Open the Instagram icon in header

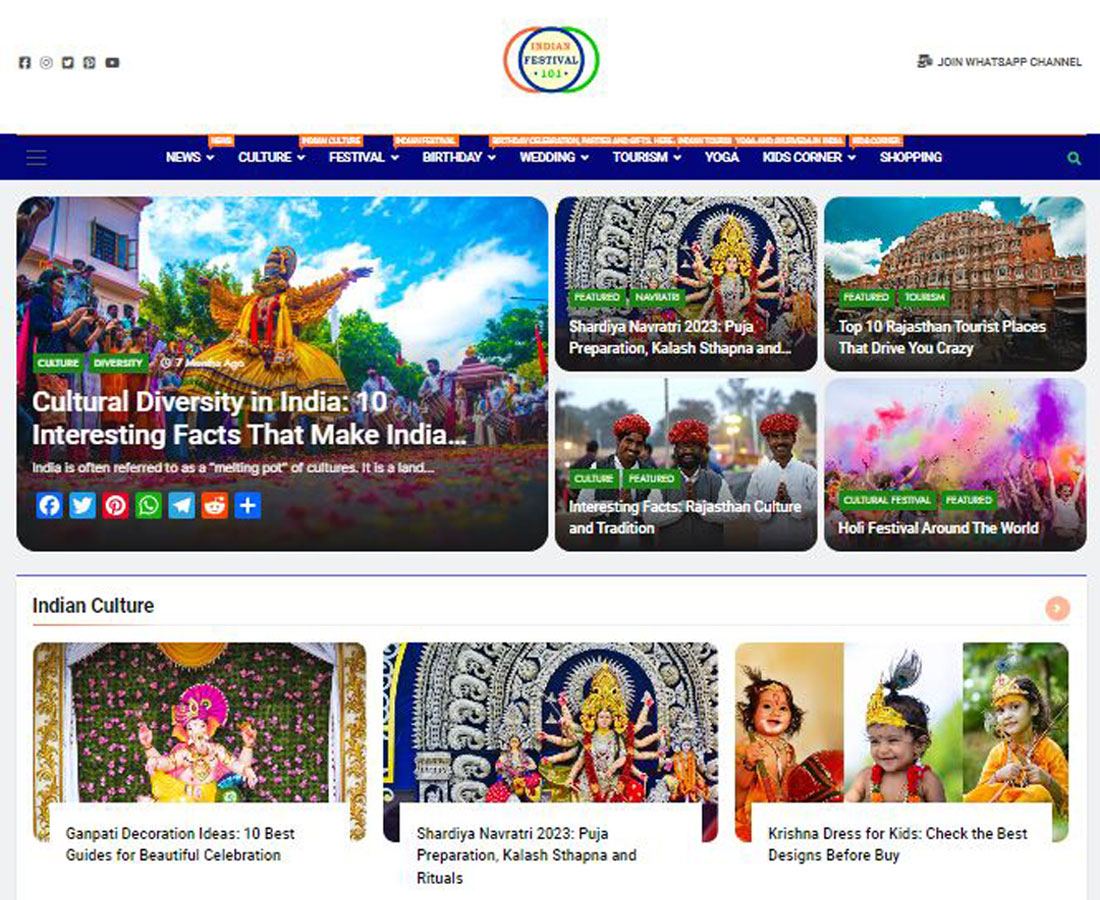tap(46, 62)
